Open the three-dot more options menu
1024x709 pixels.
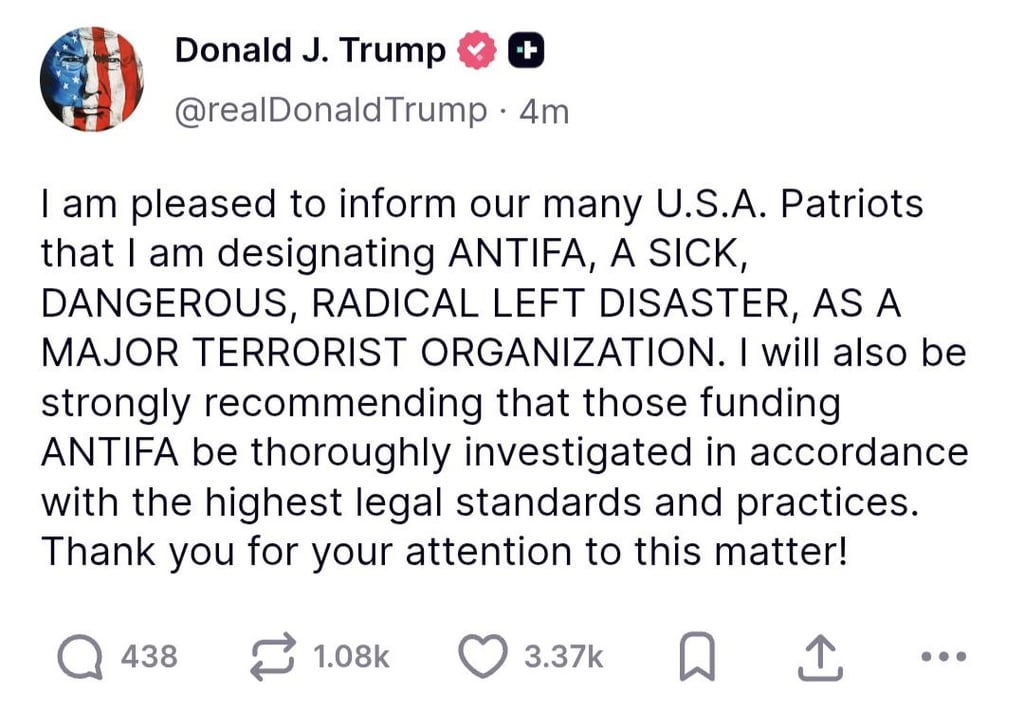tap(943, 656)
